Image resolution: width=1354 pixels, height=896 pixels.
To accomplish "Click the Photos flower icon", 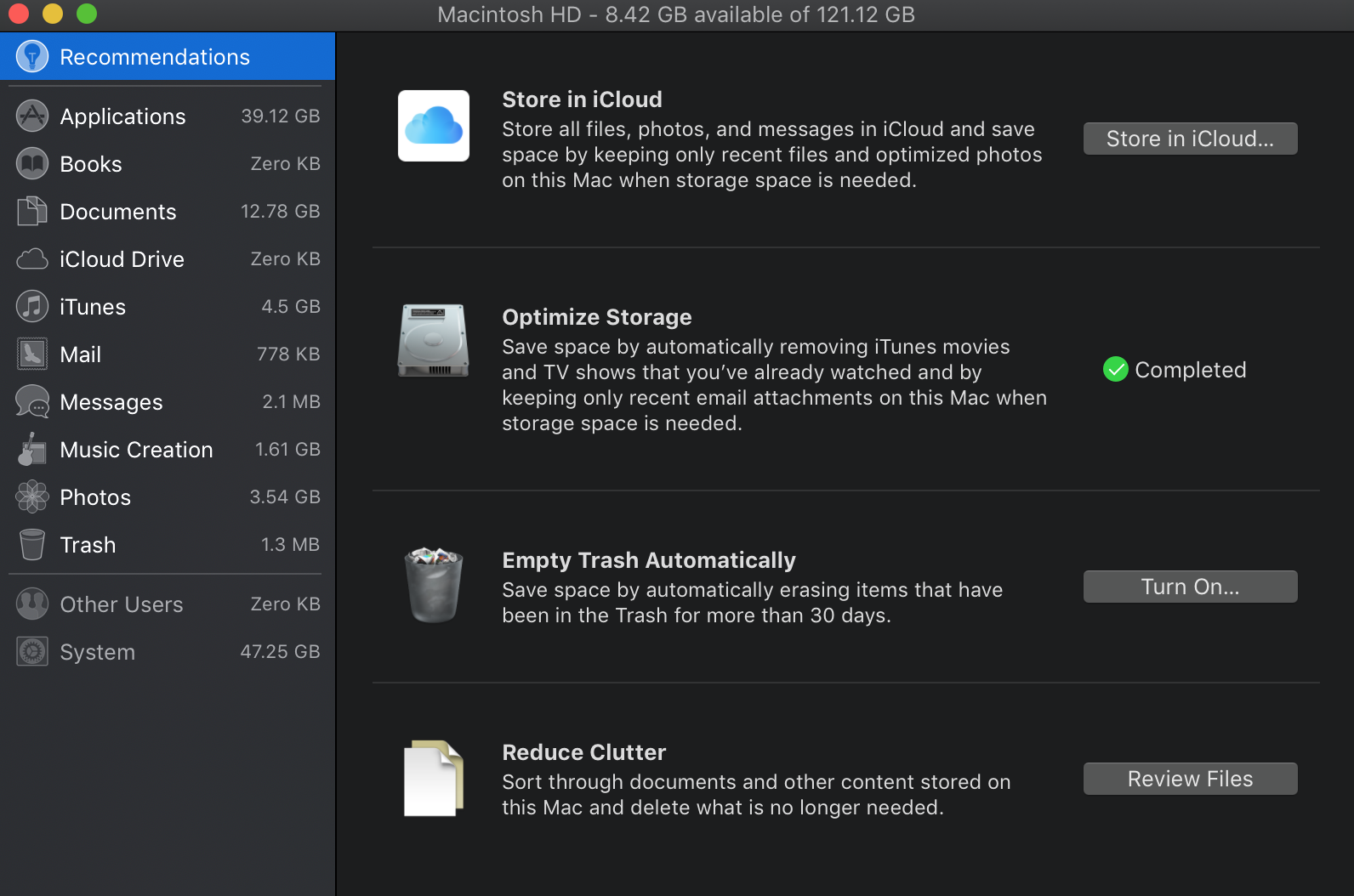I will click(x=32, y=496).
